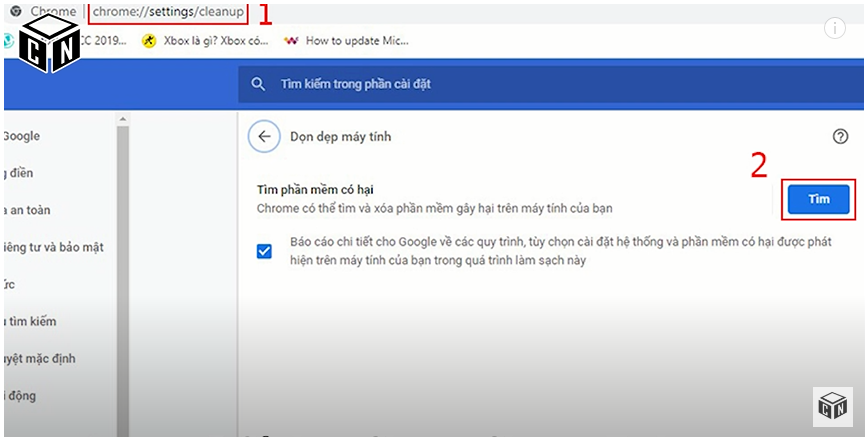
Task: Select the 'an toàn' sidebar item
Action: [x=27, y=210]
